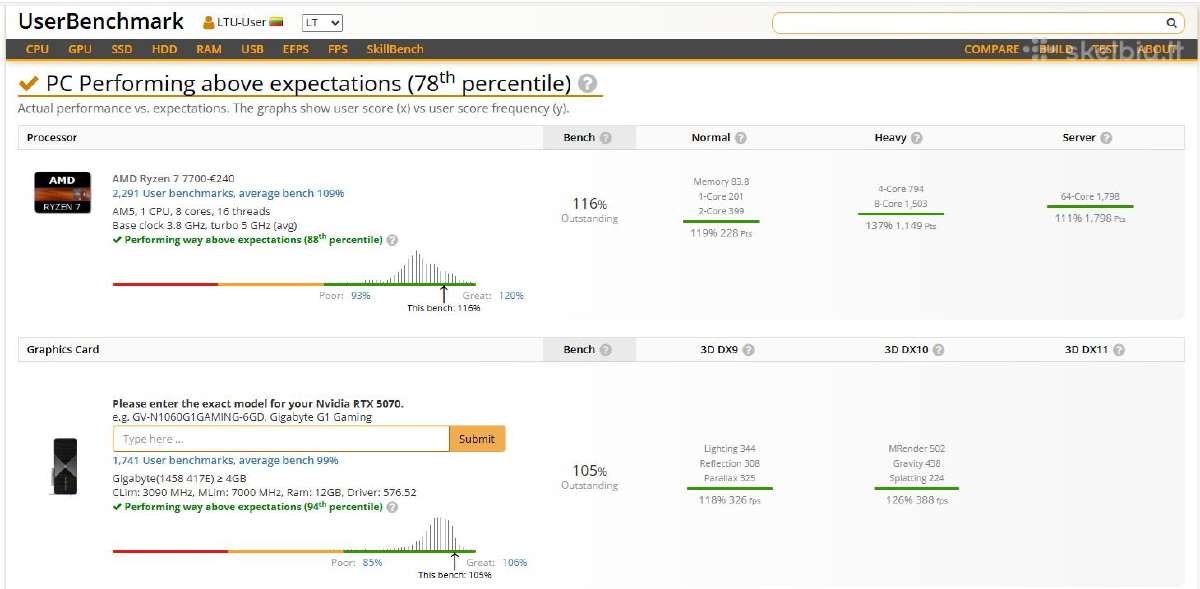Open the FPS menu item
1200x589 pixels.
tap(338, 49)
